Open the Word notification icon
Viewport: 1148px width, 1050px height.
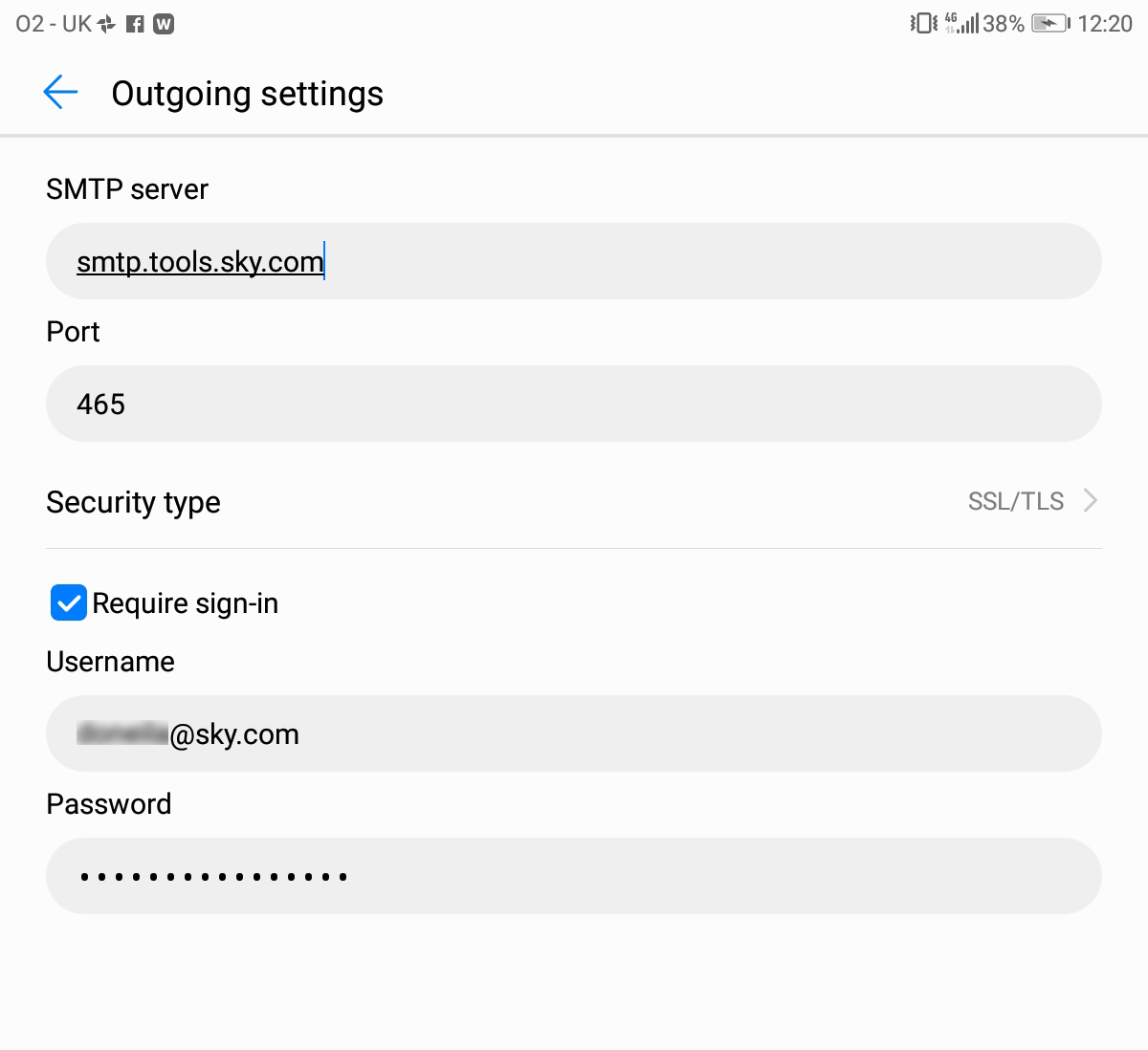(x=163, y=23)
